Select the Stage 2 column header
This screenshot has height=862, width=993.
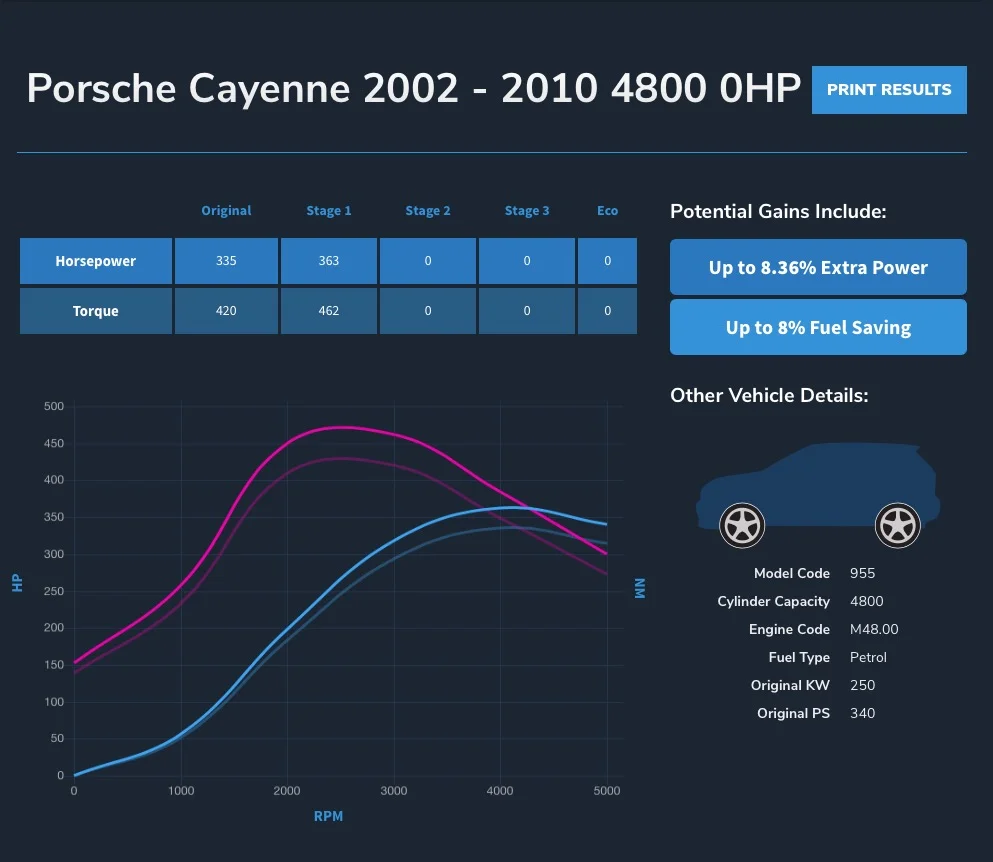click(x=427, y=210)
